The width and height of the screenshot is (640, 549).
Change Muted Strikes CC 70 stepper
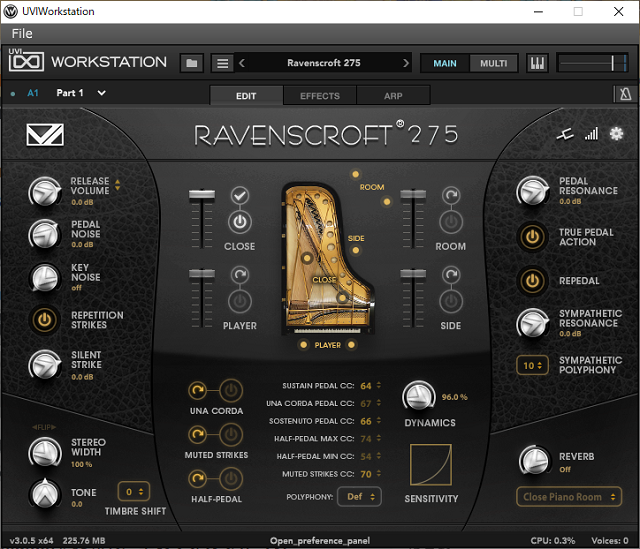[x=379, y=473]
